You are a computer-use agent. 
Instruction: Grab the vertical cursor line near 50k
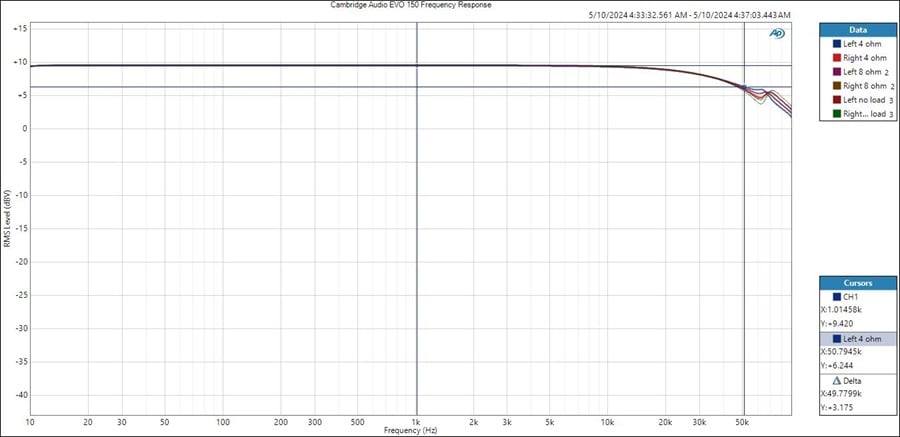tap(744, 250)
